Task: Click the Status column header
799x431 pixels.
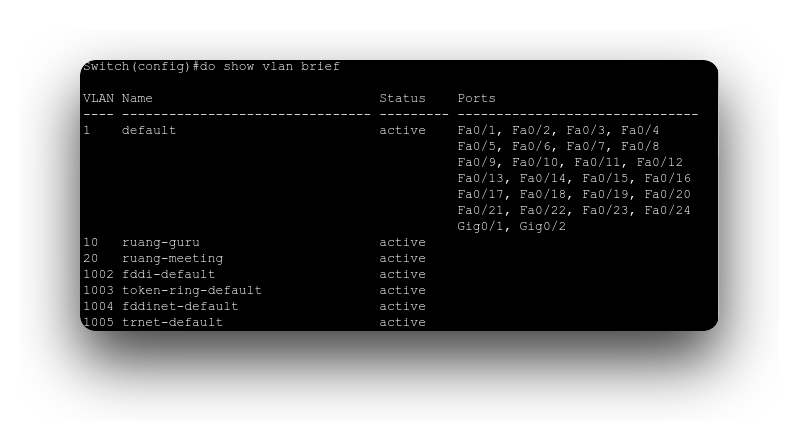Action: (x=402, y=99)
